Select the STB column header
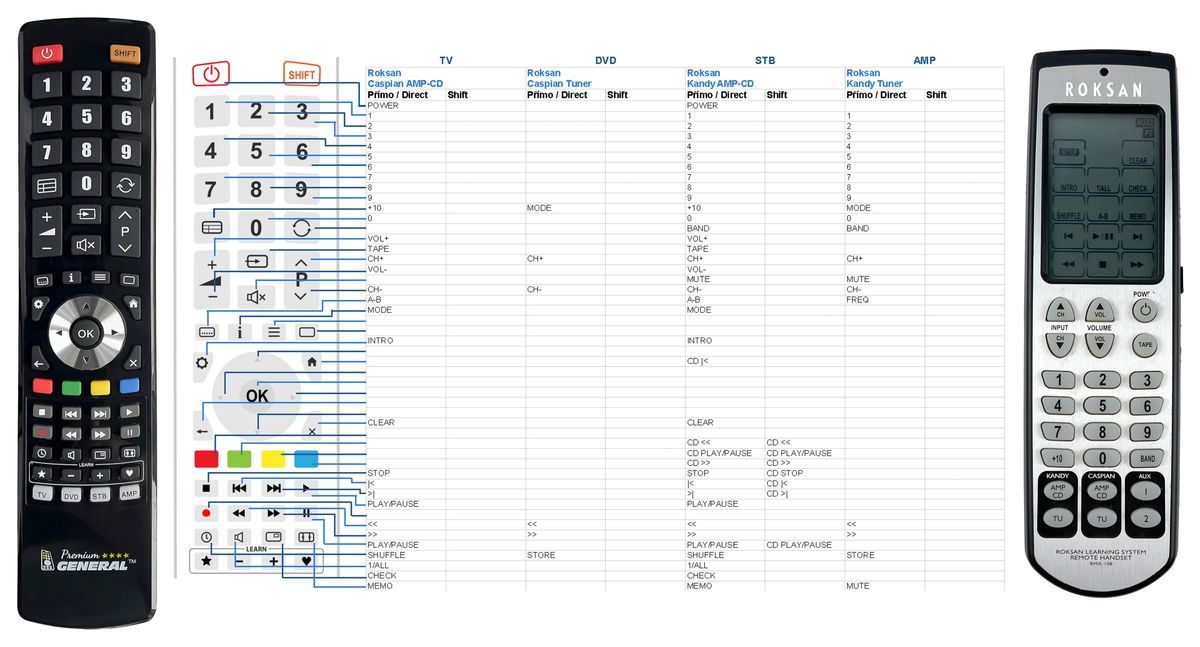This screenshot has width=1200, height=647. click(x=765, y=60)
